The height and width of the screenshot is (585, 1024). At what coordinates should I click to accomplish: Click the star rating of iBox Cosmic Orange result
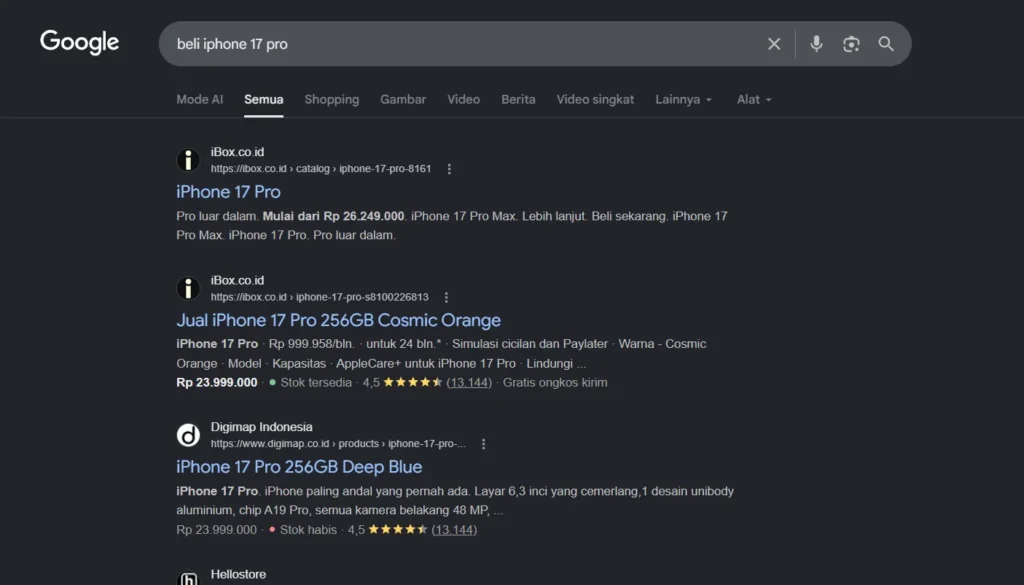(413, 383)
